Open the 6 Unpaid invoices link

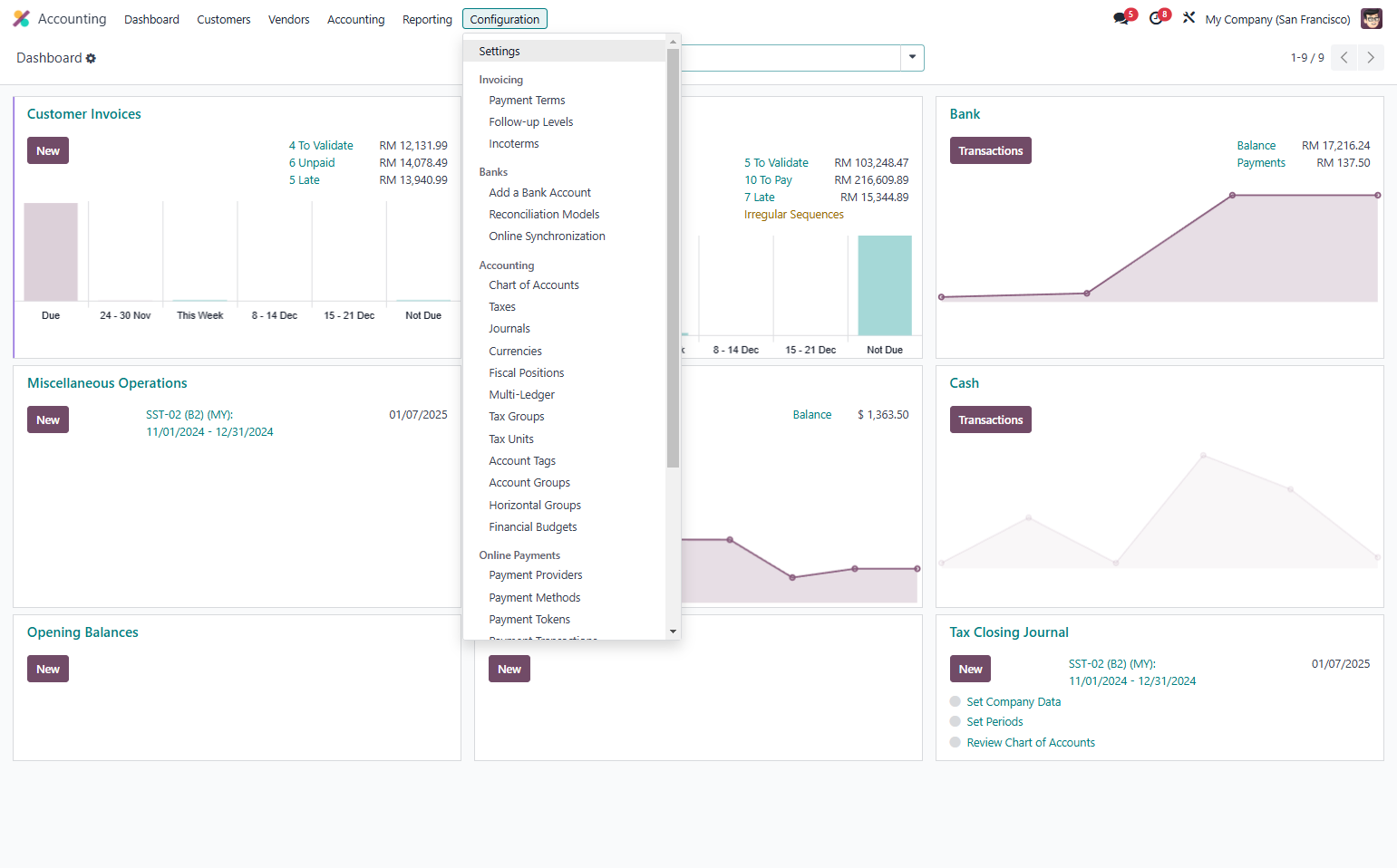tap(312, 163)
